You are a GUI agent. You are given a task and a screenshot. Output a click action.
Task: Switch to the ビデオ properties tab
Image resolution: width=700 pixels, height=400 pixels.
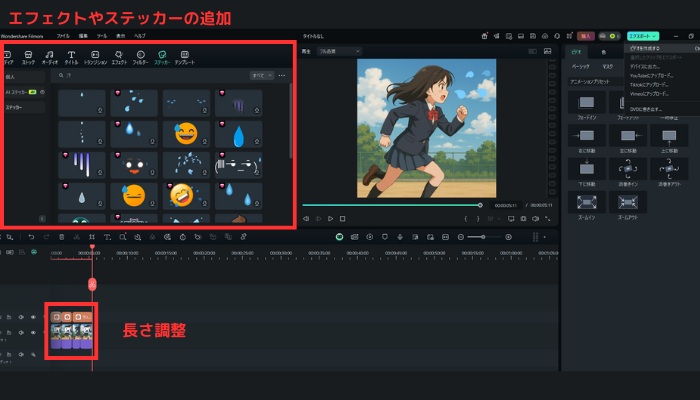[x=576, y=52]
